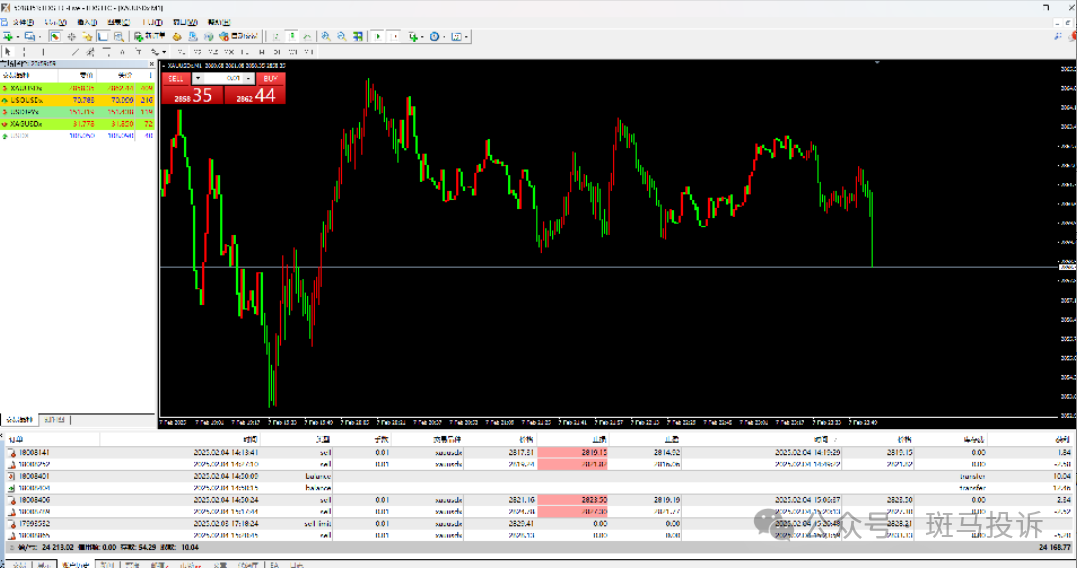Open the Window menu

[x=185, y=22]
